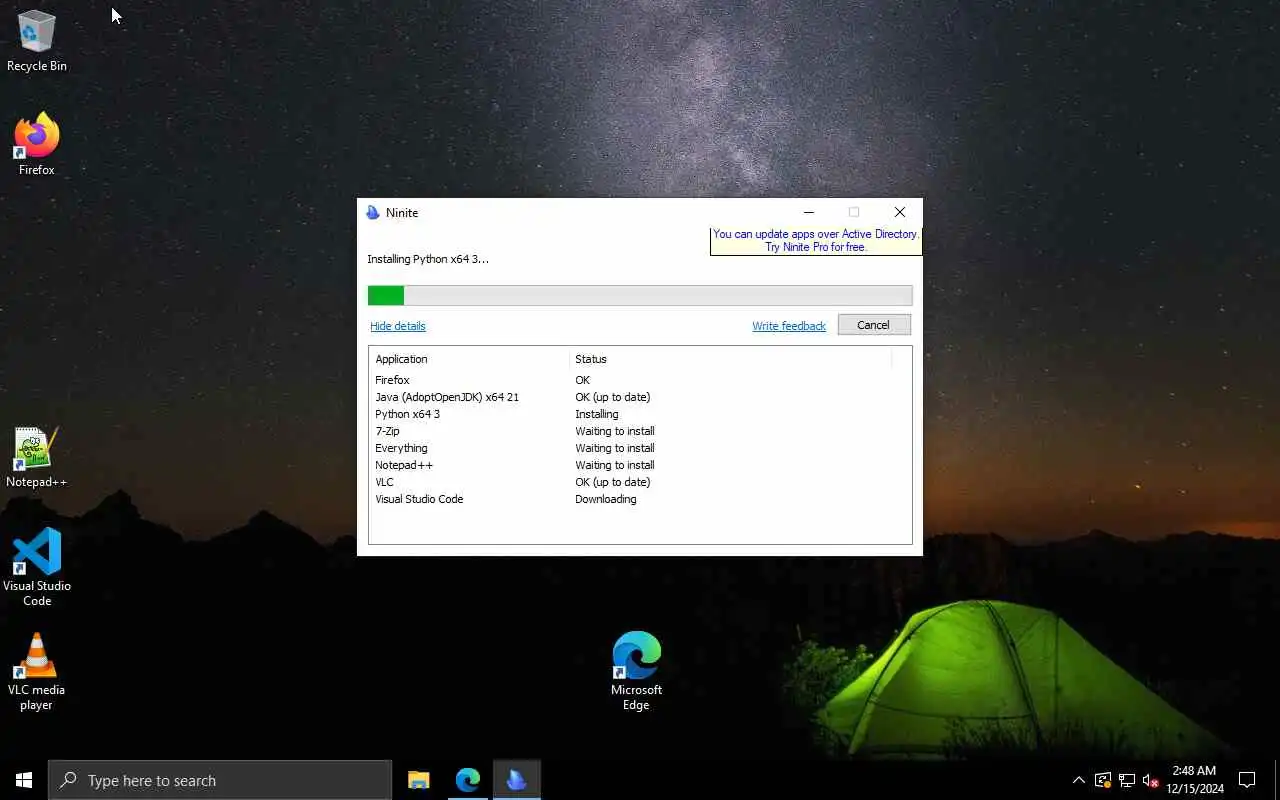The image size is (1280, 800).
Task: Click the Try Ninite Pro for free banner
Action: coord(815,241)
